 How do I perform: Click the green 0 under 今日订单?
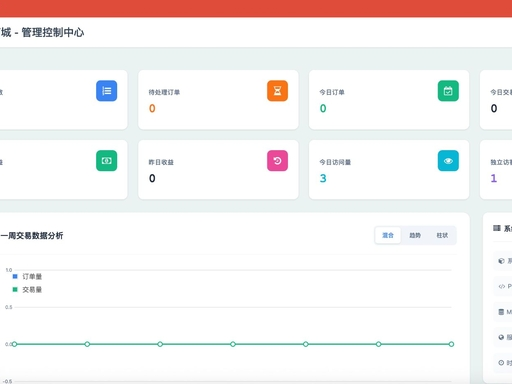(323, 108)
